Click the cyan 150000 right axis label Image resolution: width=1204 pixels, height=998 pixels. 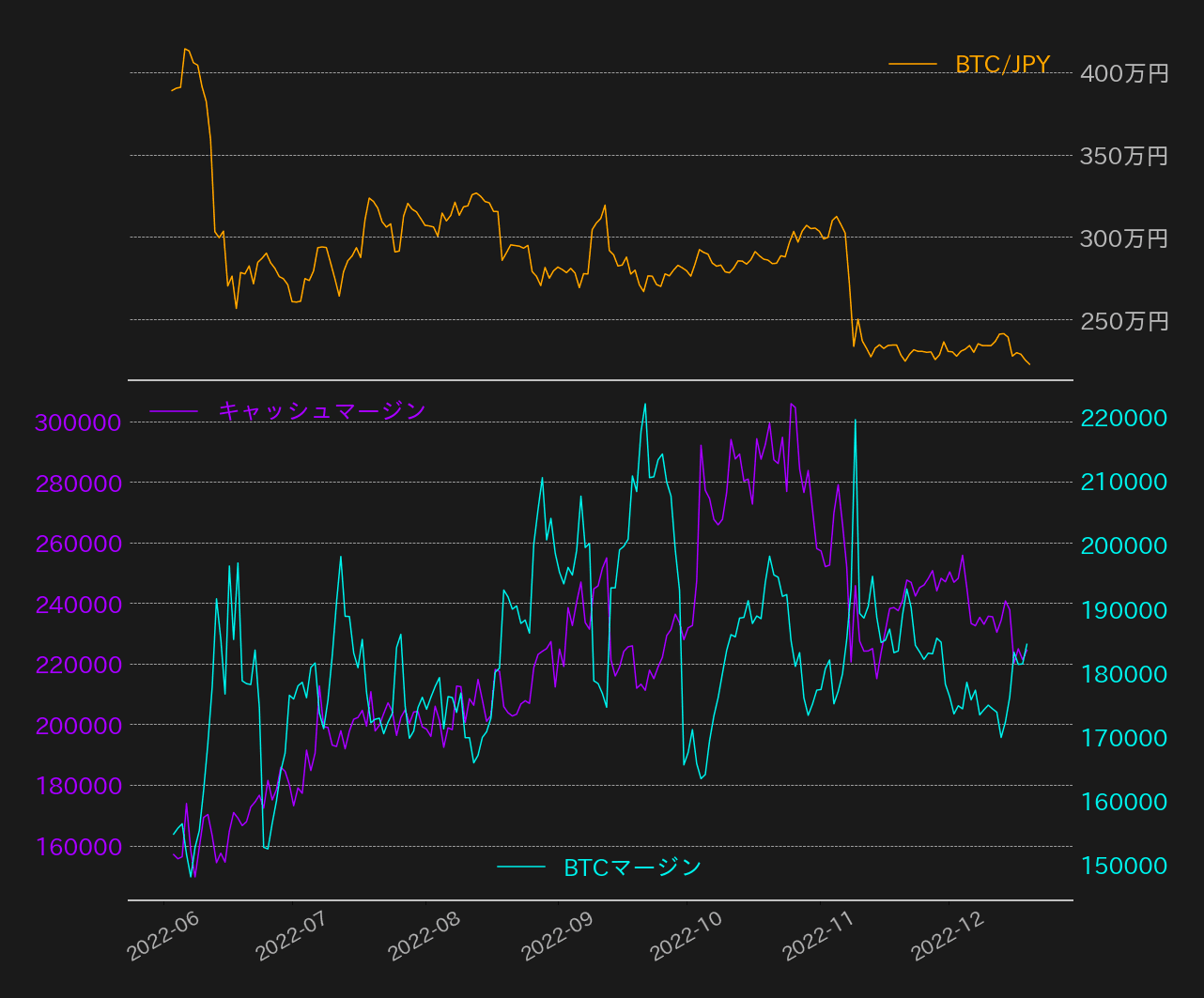point(1124,866)
